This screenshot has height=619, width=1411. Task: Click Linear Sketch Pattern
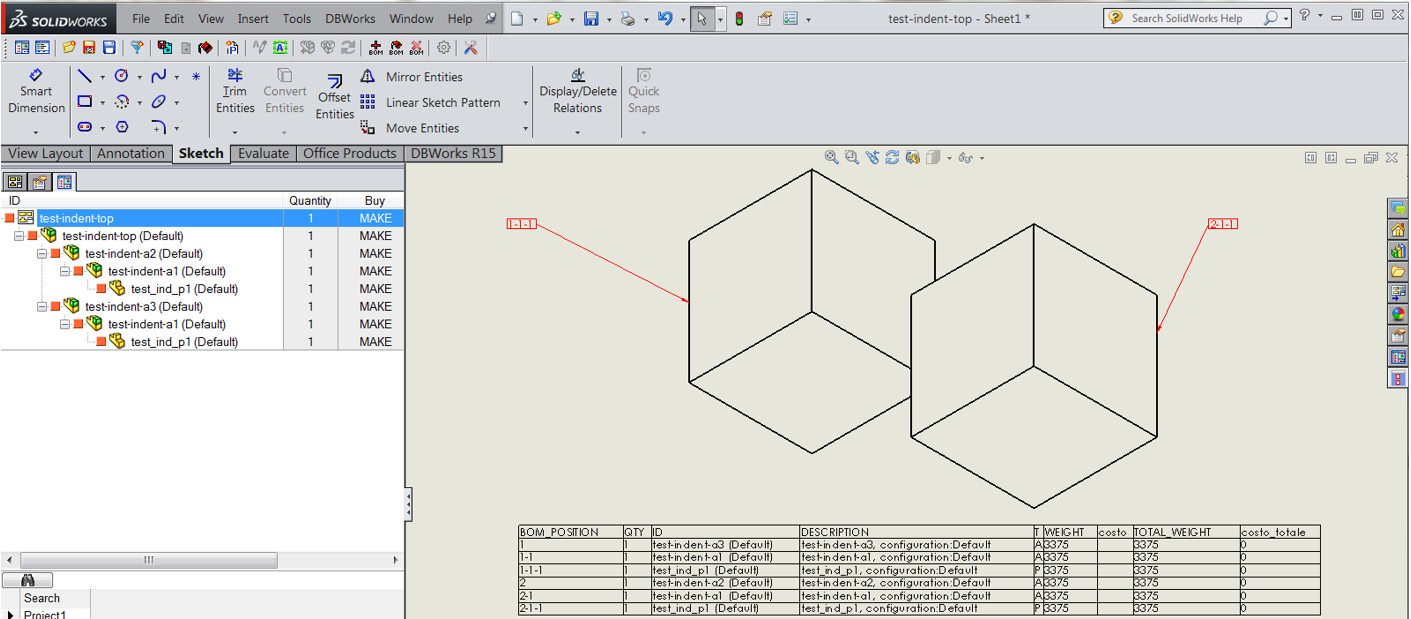coord(430,102)
